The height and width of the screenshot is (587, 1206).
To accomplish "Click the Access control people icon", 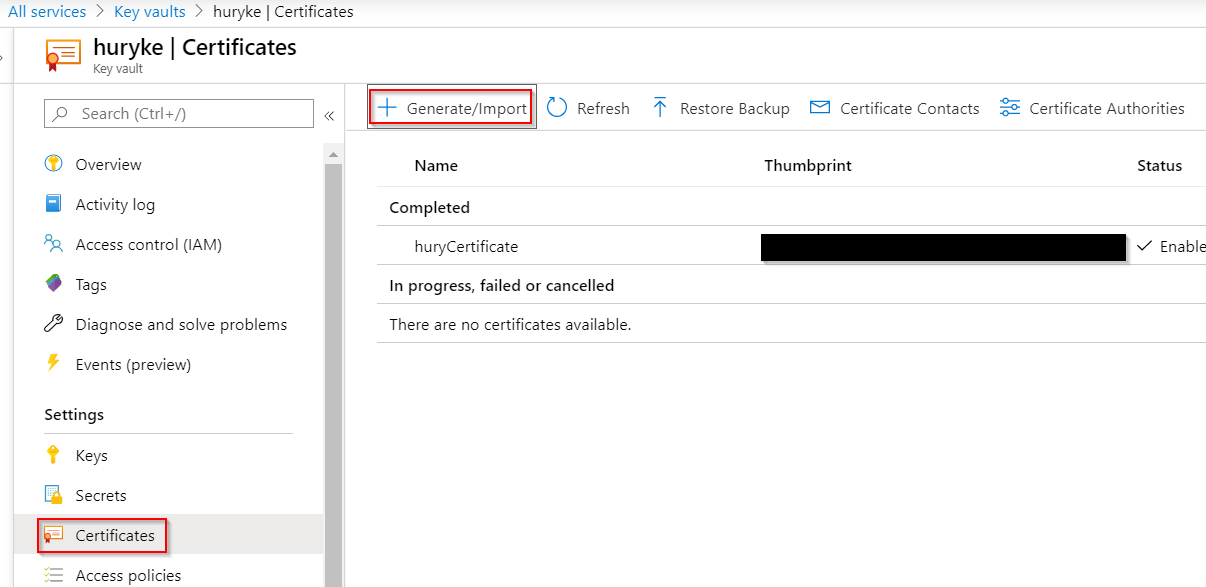I will coord(54,244).
